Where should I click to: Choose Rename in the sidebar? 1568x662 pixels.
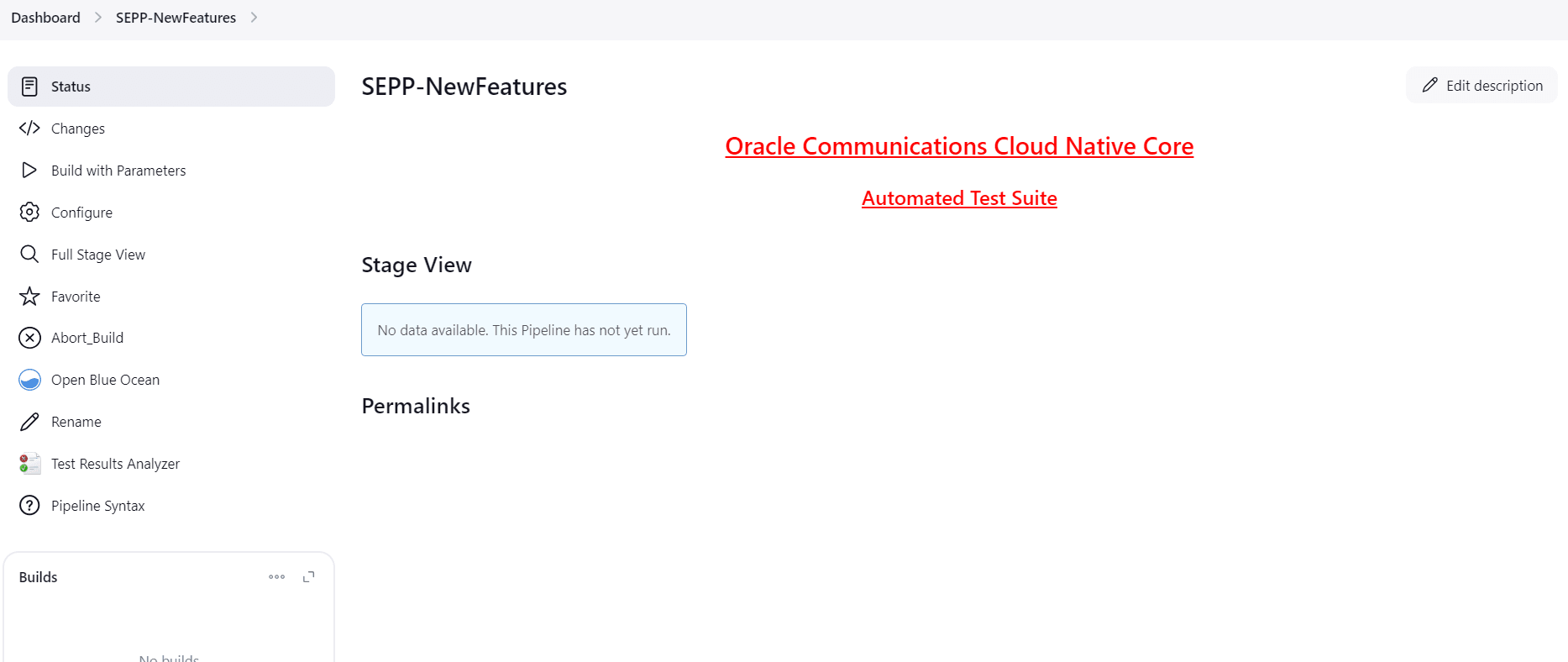point(171,422)
